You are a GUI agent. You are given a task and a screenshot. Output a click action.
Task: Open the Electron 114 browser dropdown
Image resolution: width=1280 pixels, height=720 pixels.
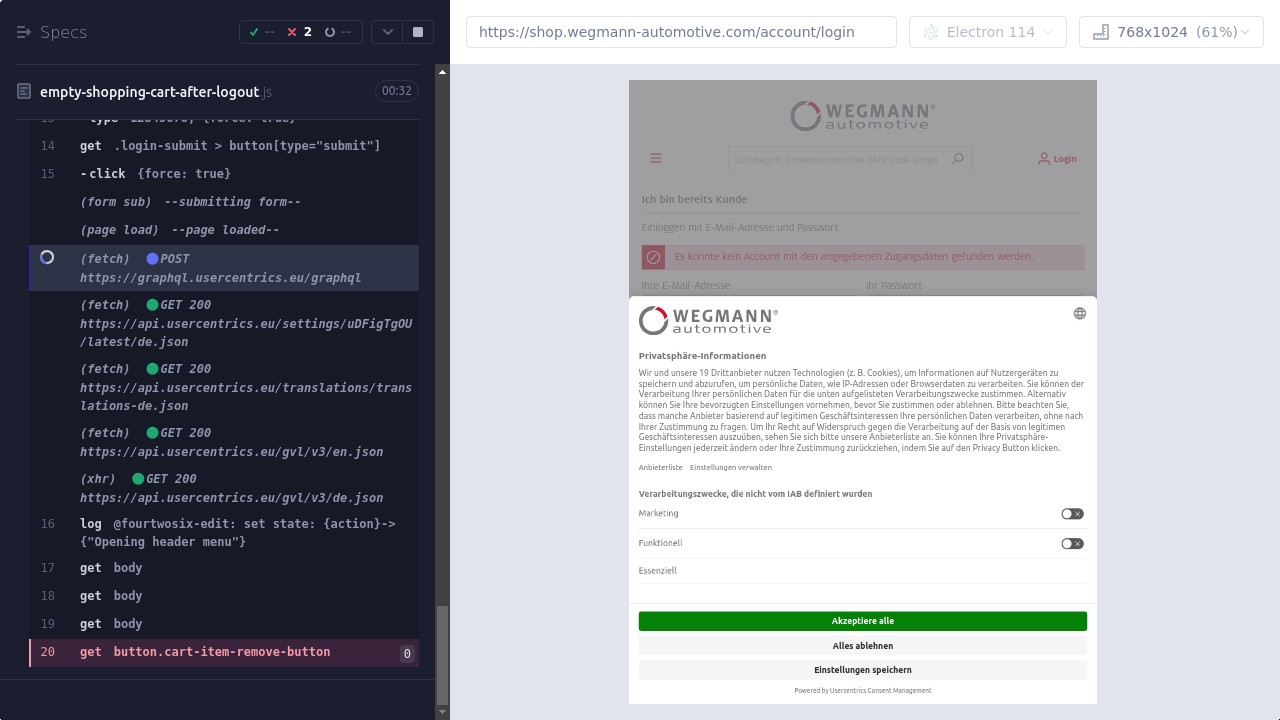(x=987, y=32)
